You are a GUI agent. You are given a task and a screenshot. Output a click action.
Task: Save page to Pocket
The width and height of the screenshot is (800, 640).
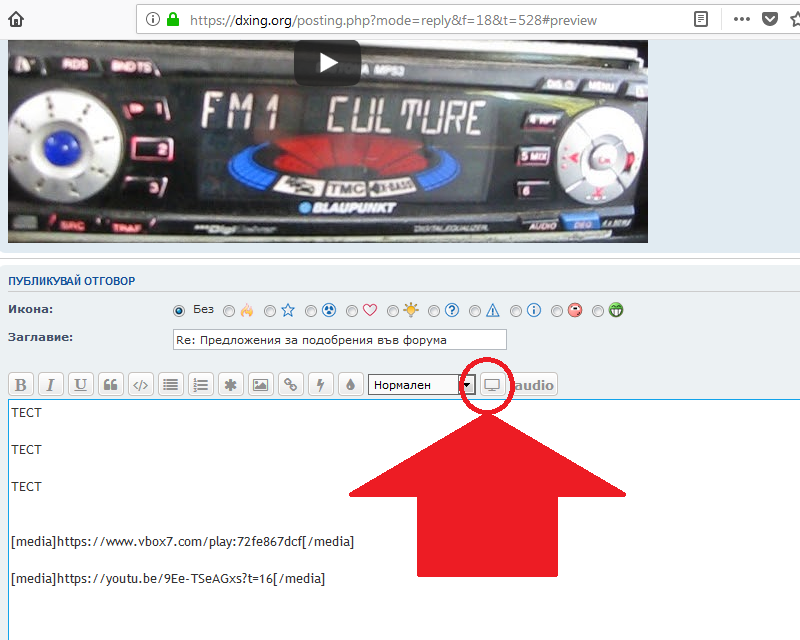(x=770, y=19)
